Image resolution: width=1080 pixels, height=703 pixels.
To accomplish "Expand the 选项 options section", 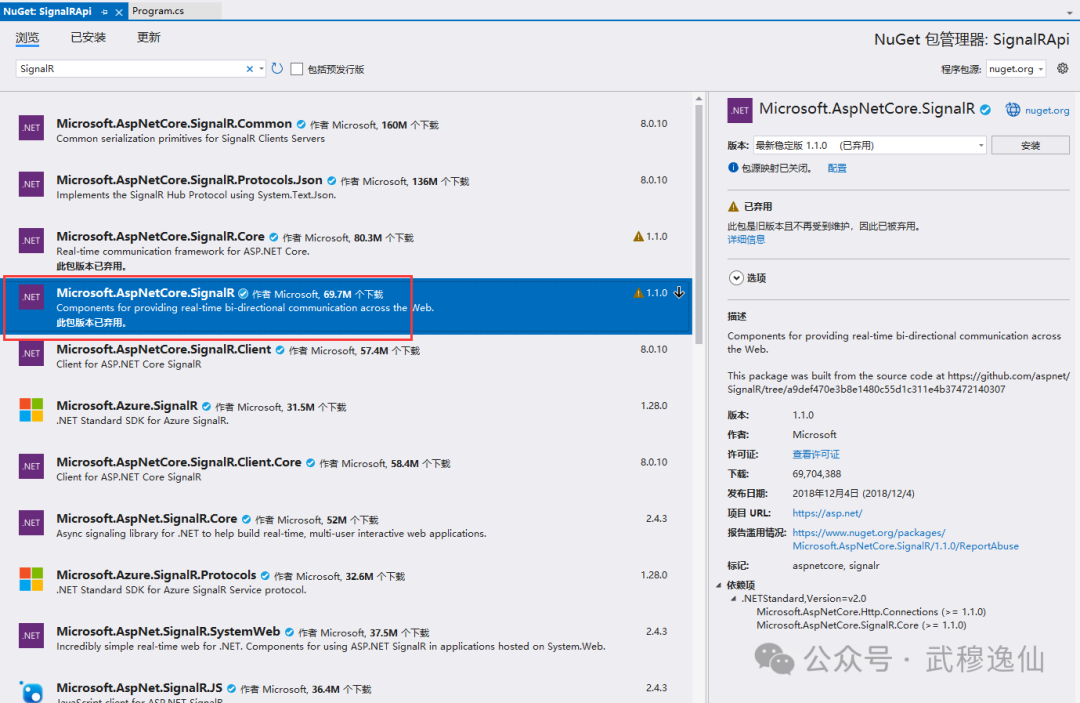I will pyautogui.click(x=736, y=277).
